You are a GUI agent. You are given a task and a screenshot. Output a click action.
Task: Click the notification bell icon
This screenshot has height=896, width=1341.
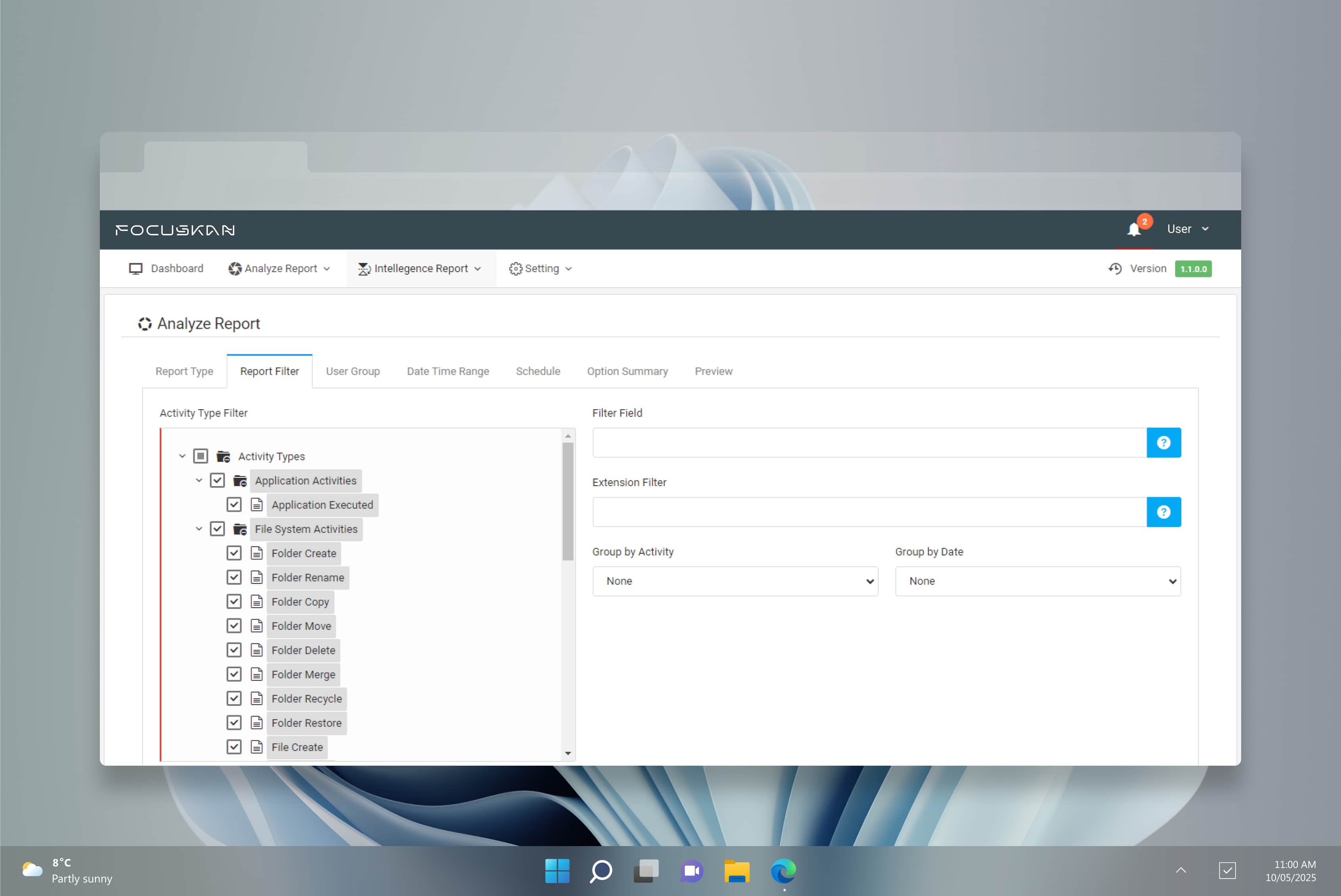pyautogui.click(x=1134, y=229)
